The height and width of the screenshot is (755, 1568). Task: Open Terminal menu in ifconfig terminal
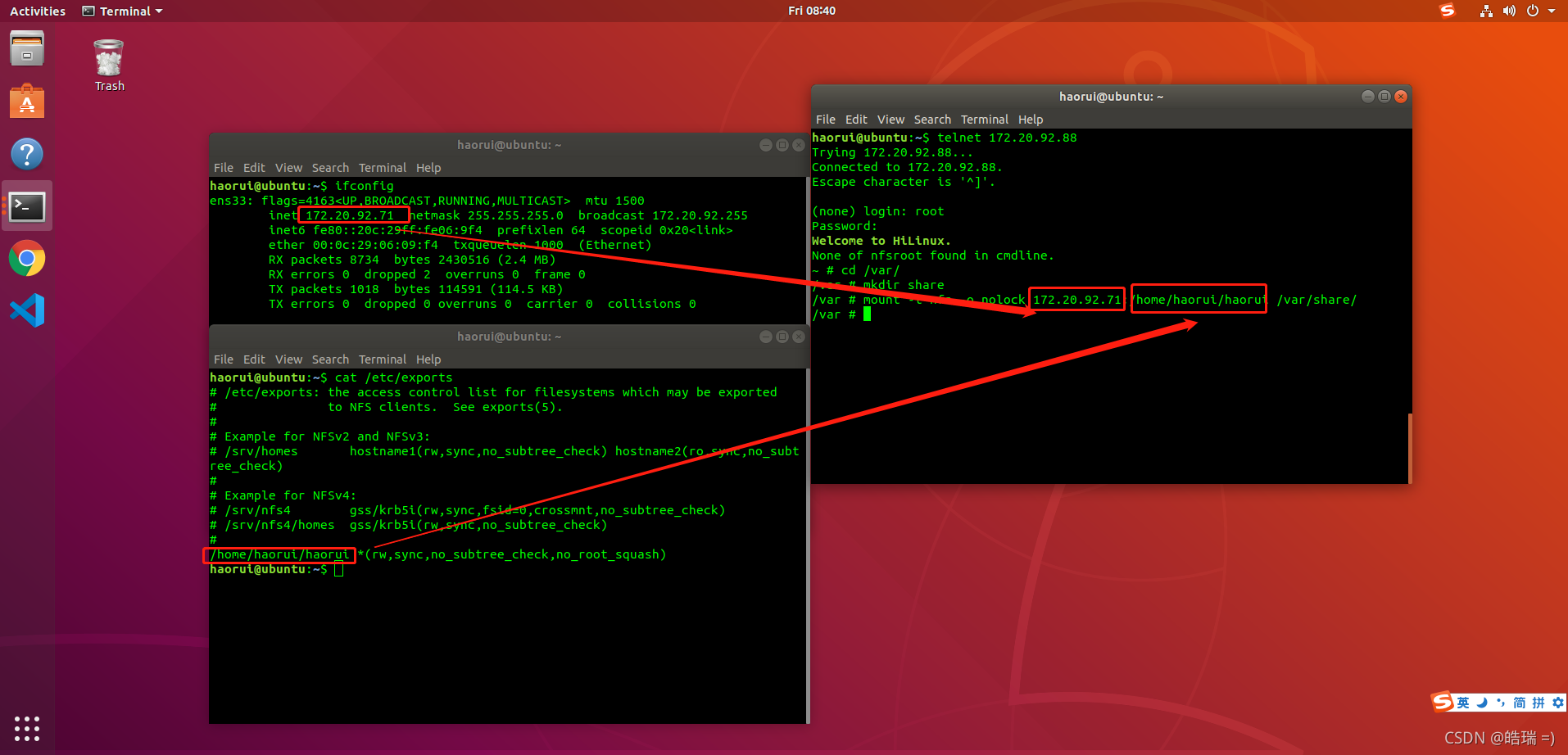pyautogui.click(x=383, y=168)
